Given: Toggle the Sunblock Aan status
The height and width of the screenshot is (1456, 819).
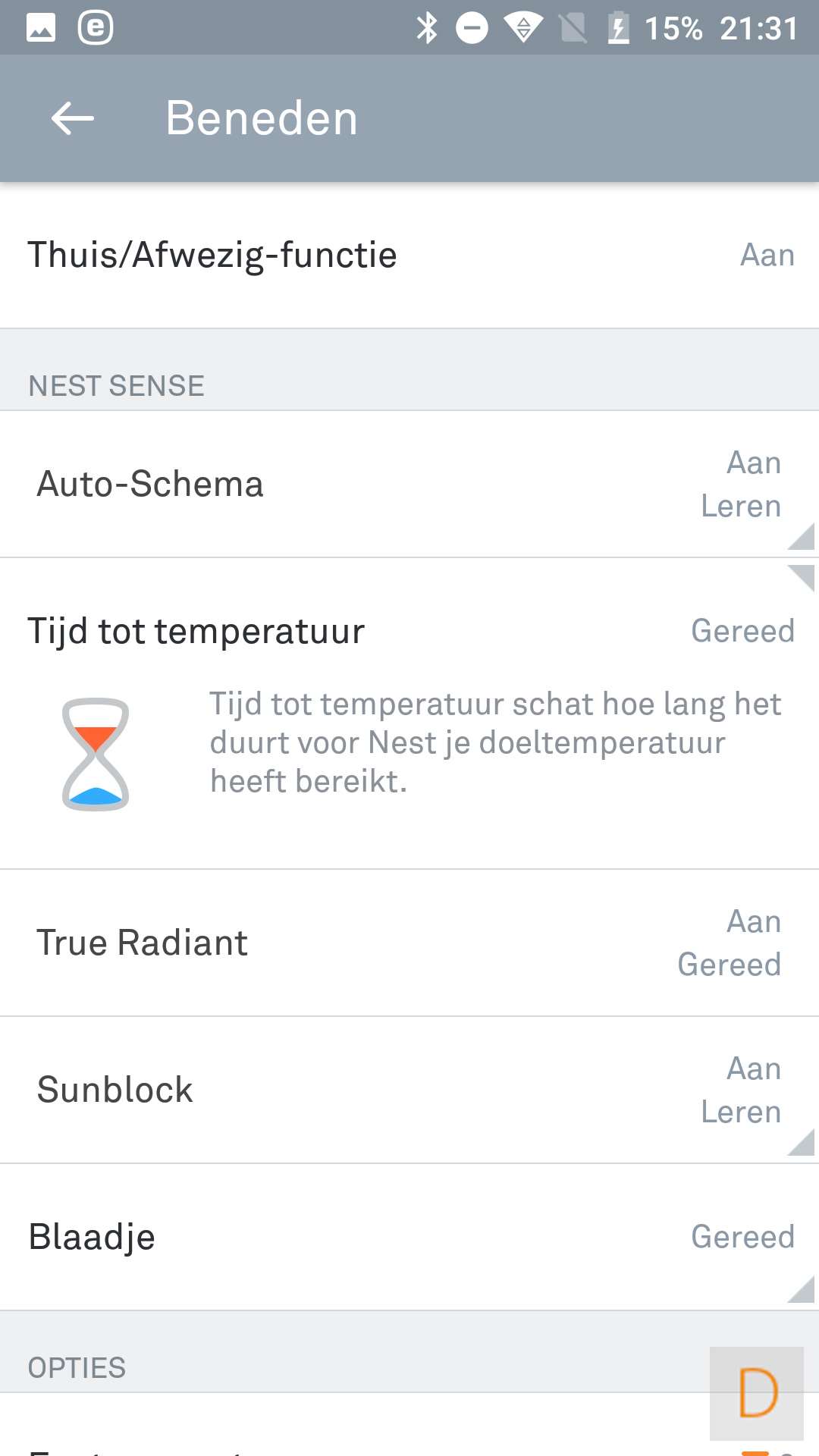Looking at the screenshot, I should (753, 1069).
